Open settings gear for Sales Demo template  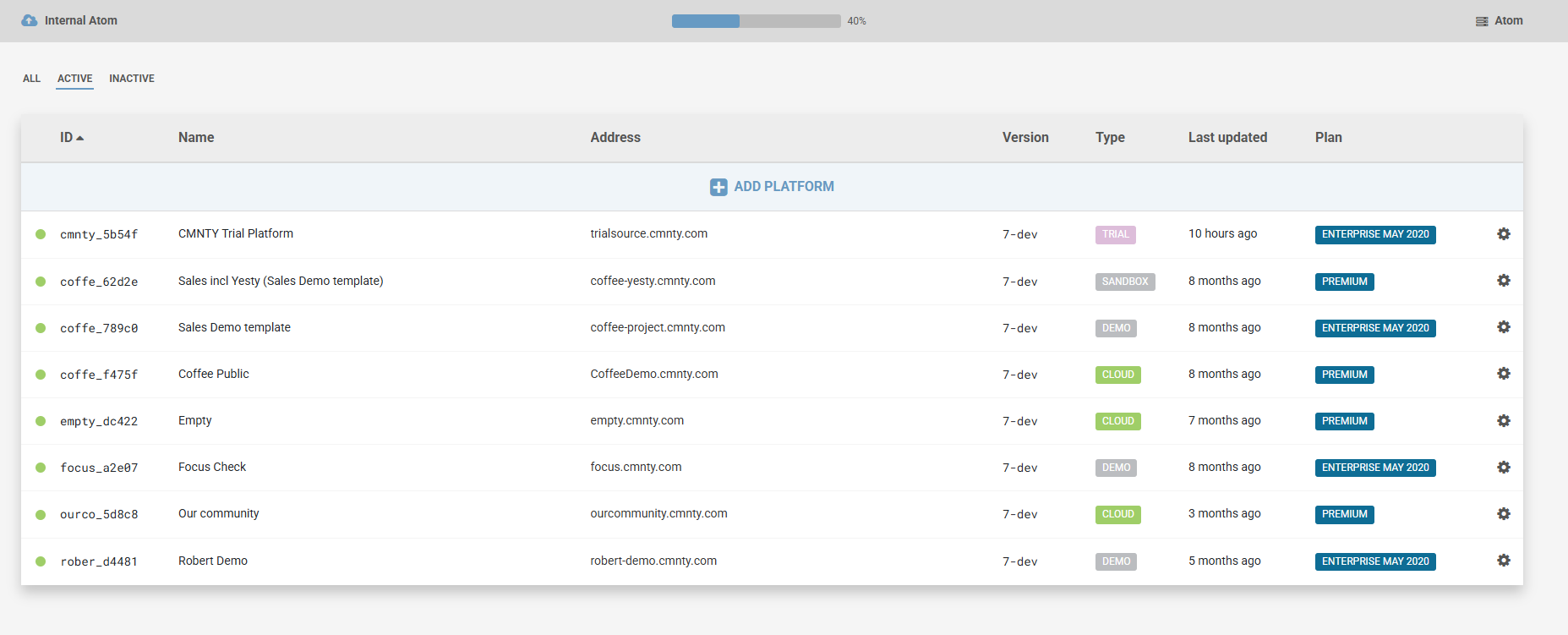click(1503, 327)
